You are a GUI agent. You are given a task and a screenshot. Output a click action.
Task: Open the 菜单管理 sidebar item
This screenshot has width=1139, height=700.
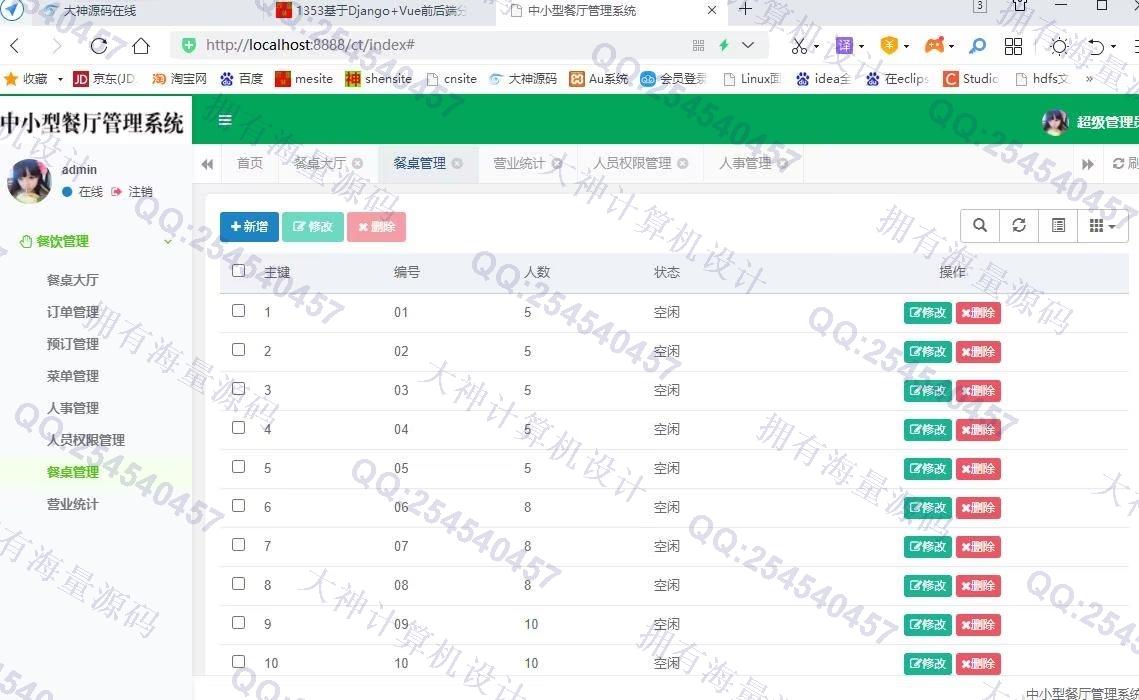point(73,376)
